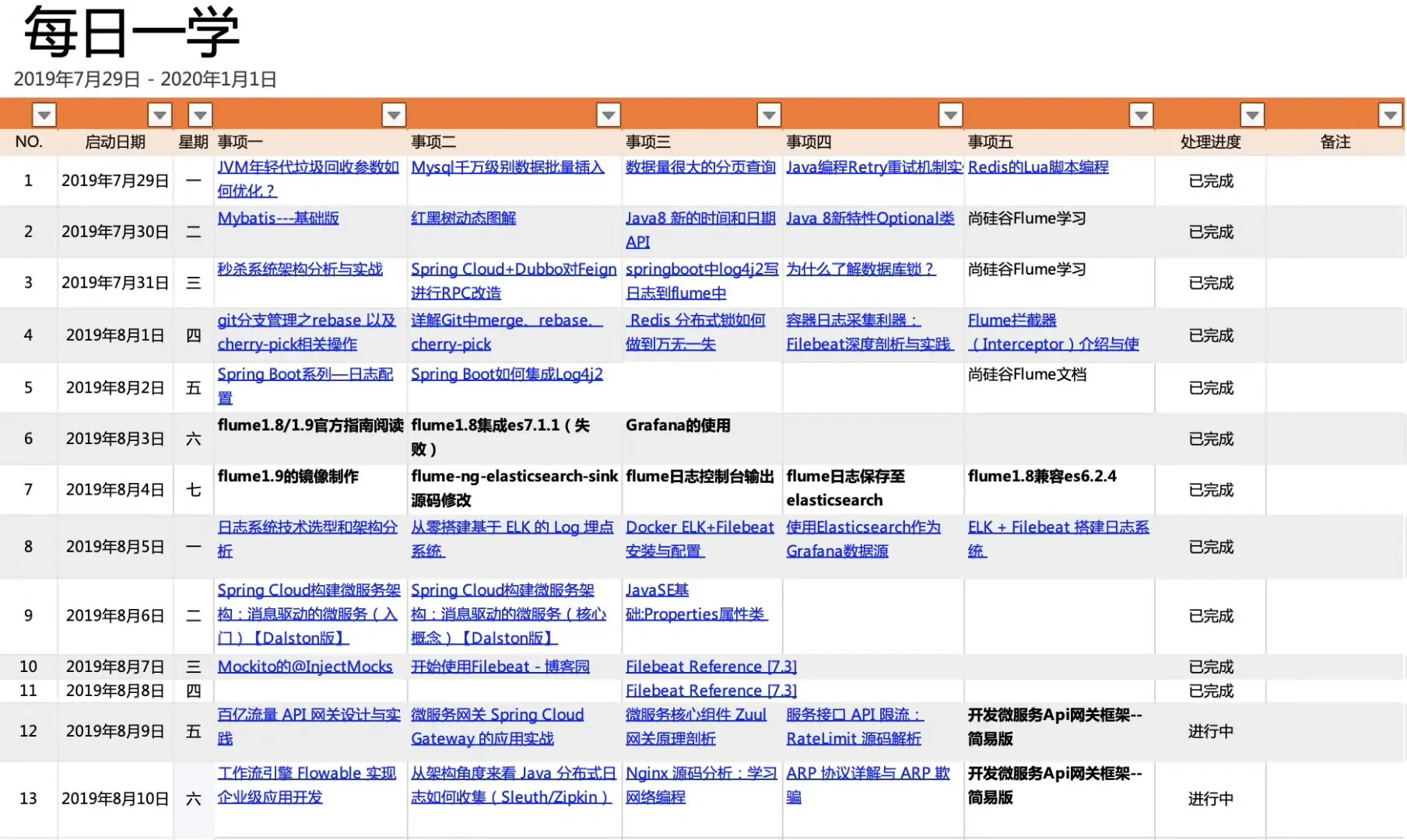Open link Flume拦截器（Interceptor）介绍与使
The image size is (1407, 840).
(x=1054, y=332)
